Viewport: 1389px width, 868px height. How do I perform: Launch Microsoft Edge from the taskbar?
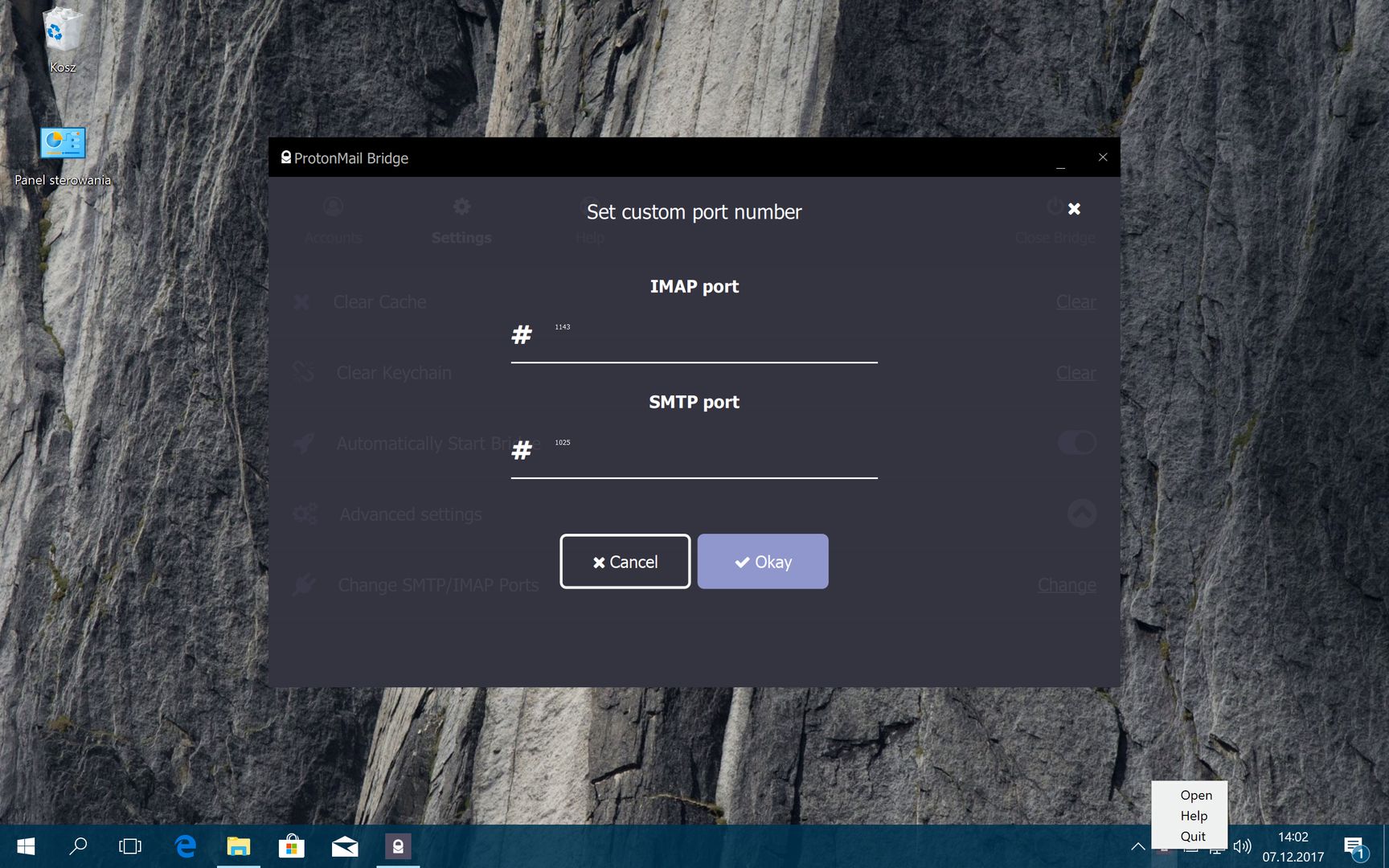(x=186, y=846)
